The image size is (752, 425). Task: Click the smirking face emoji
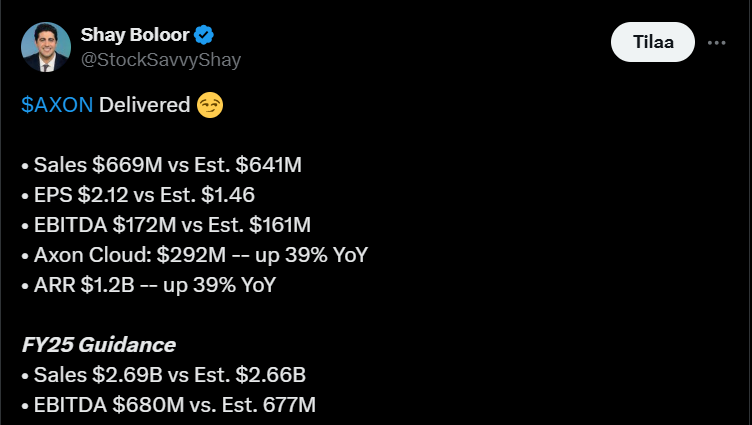pyautogui.click(x=210, y=105)
